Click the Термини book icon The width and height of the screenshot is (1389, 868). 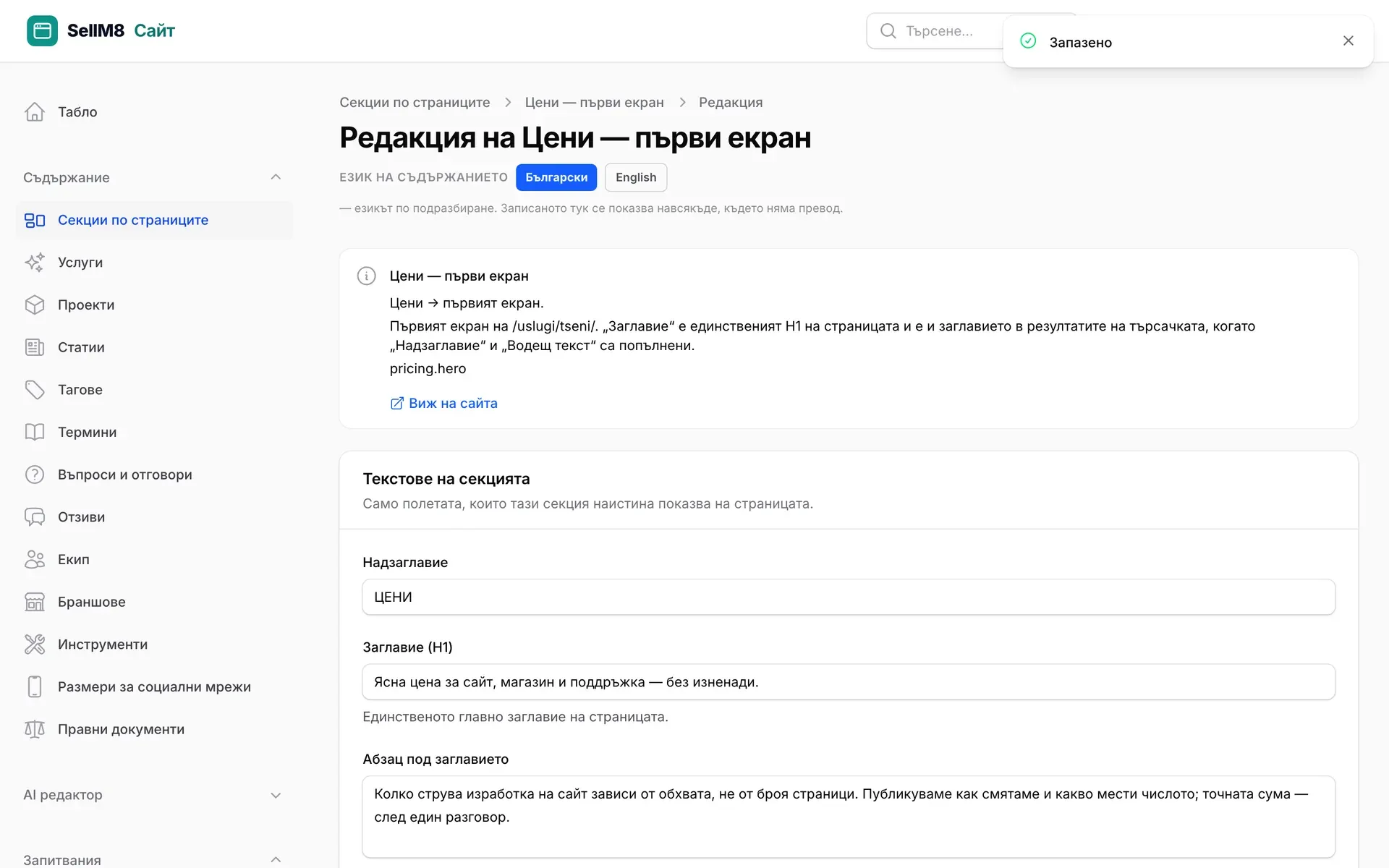click(35, 433)
